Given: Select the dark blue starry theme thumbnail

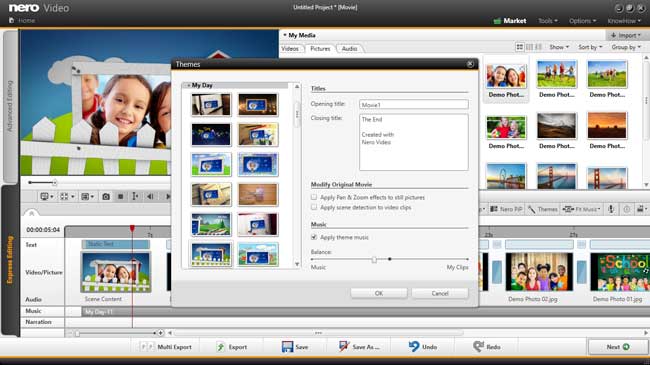Looking at the screenshot, I should tap(211, 134).
